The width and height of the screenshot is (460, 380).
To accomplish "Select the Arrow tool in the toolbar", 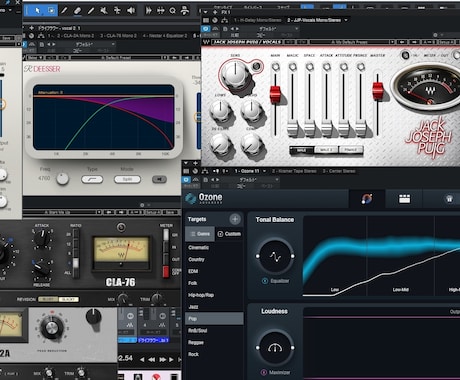I will click(x=37, y=11).
